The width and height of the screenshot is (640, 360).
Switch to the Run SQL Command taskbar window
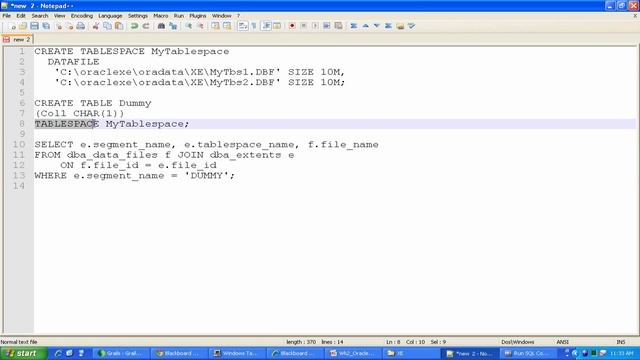point(529,353)
